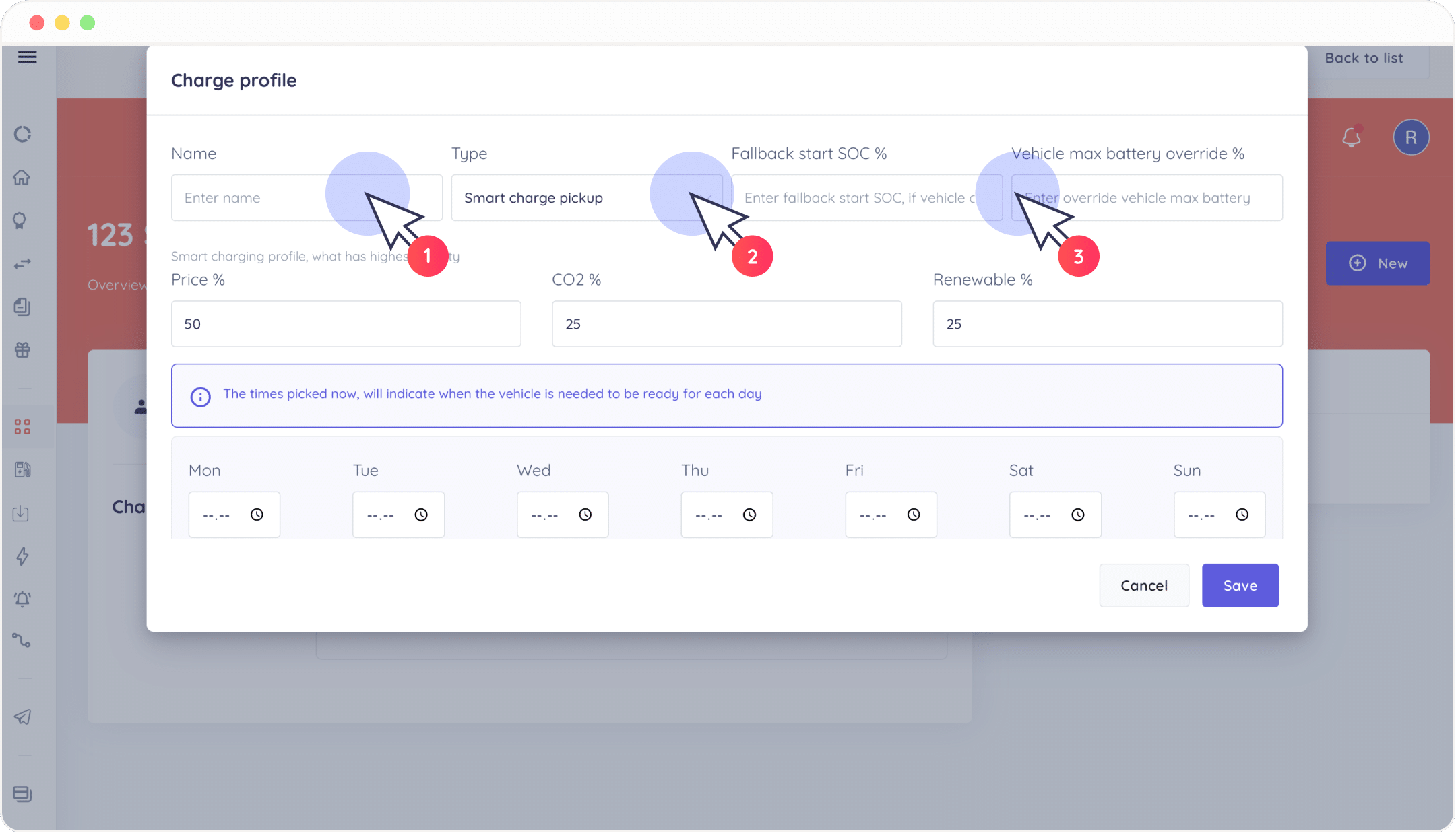1456x833 pixels.
Task: Click the Back to list link
Action: 1364,57
